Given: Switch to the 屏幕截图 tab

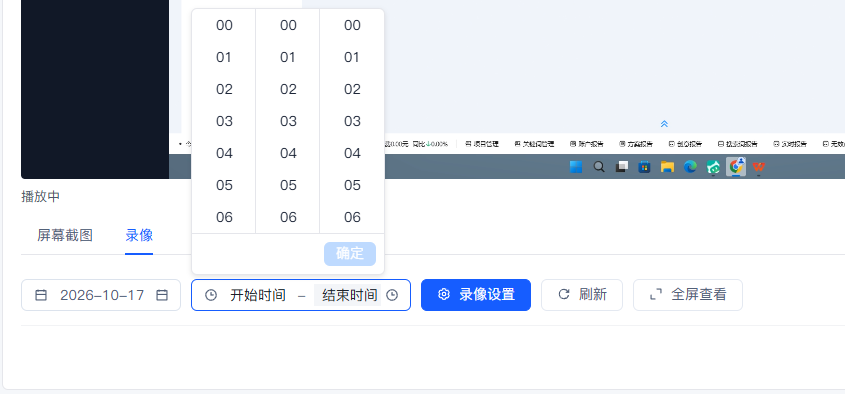Looking at the screenshot, I should point(65,235).
